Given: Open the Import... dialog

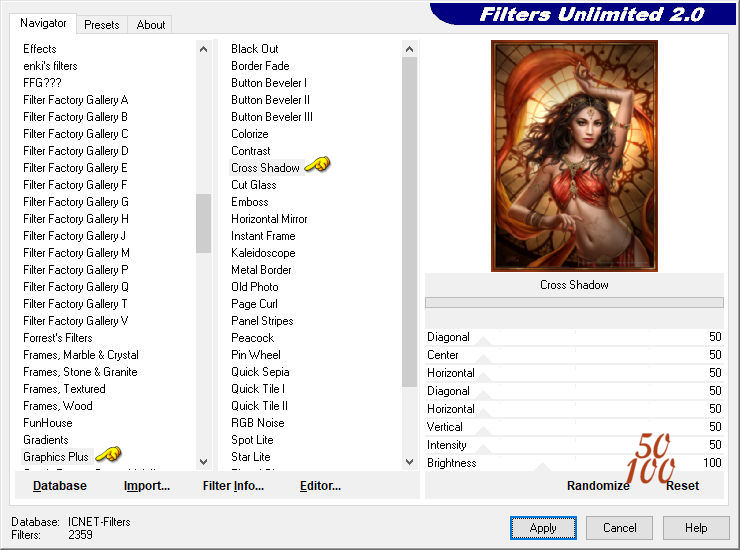Looking at the screenshot, I should tap(147, 486).
